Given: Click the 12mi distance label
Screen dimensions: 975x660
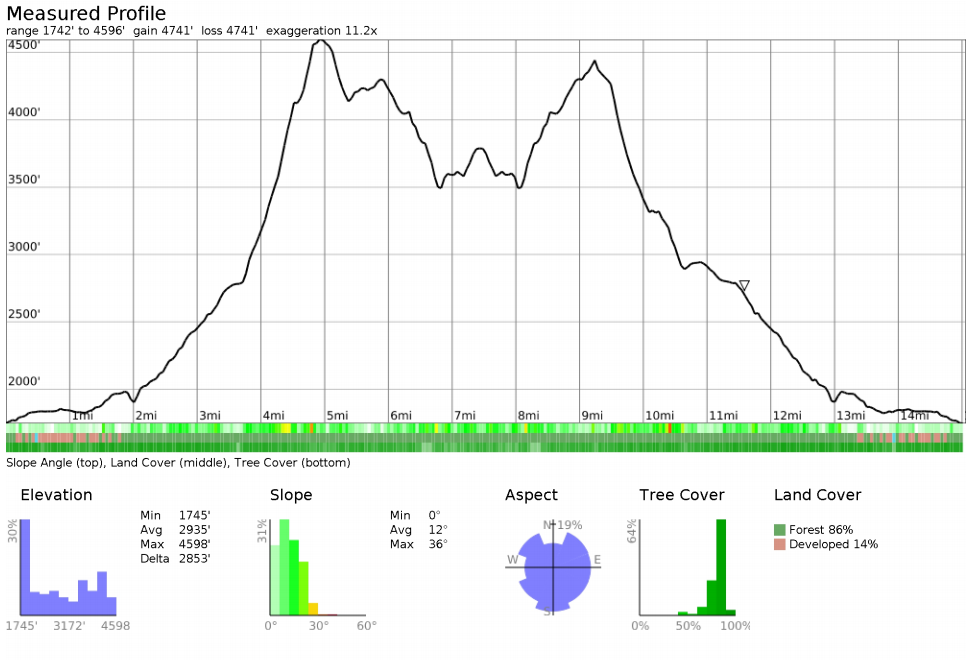Looking at the screenshot, I should point(787,416).
